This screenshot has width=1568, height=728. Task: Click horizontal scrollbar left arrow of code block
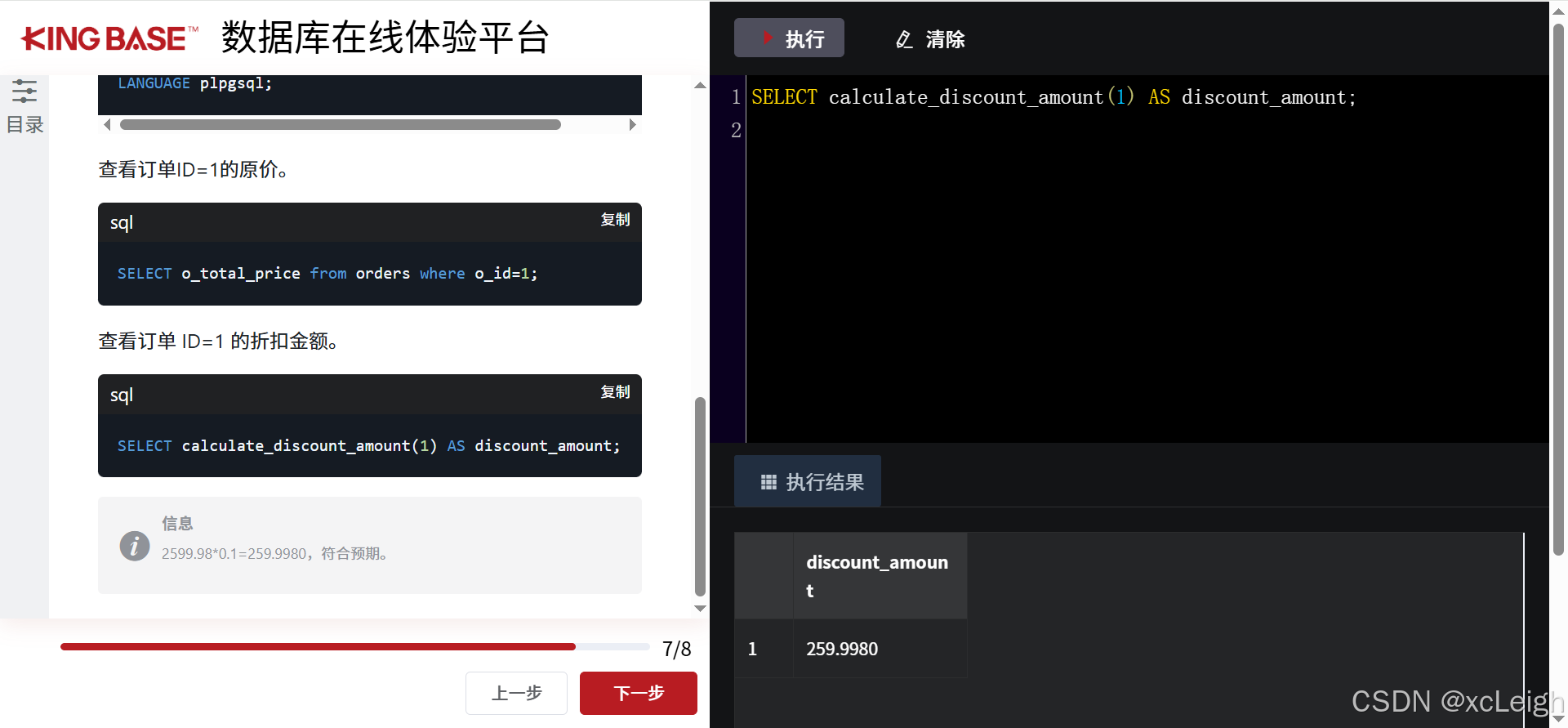107,125
